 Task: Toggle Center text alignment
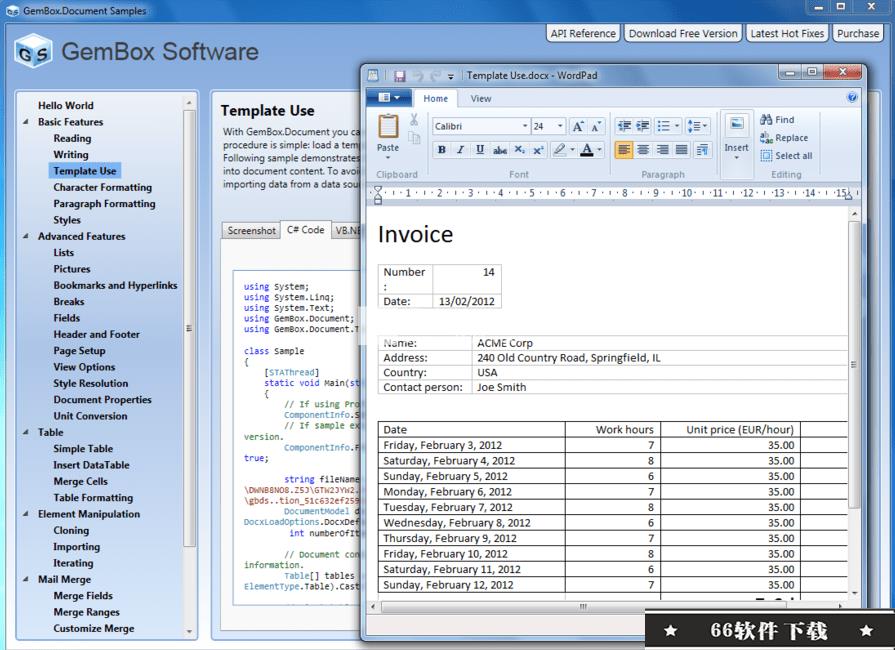click(643, 150)
